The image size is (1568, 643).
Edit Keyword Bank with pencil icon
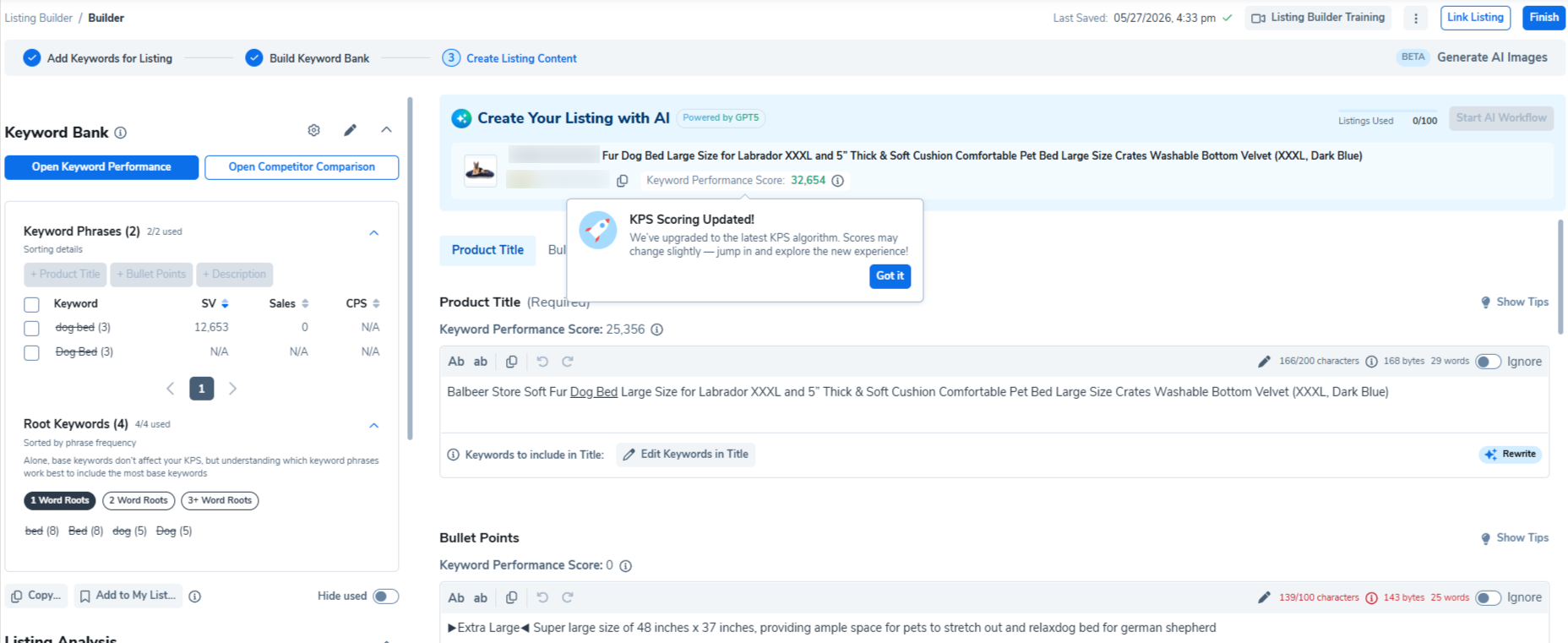point(350,130)
